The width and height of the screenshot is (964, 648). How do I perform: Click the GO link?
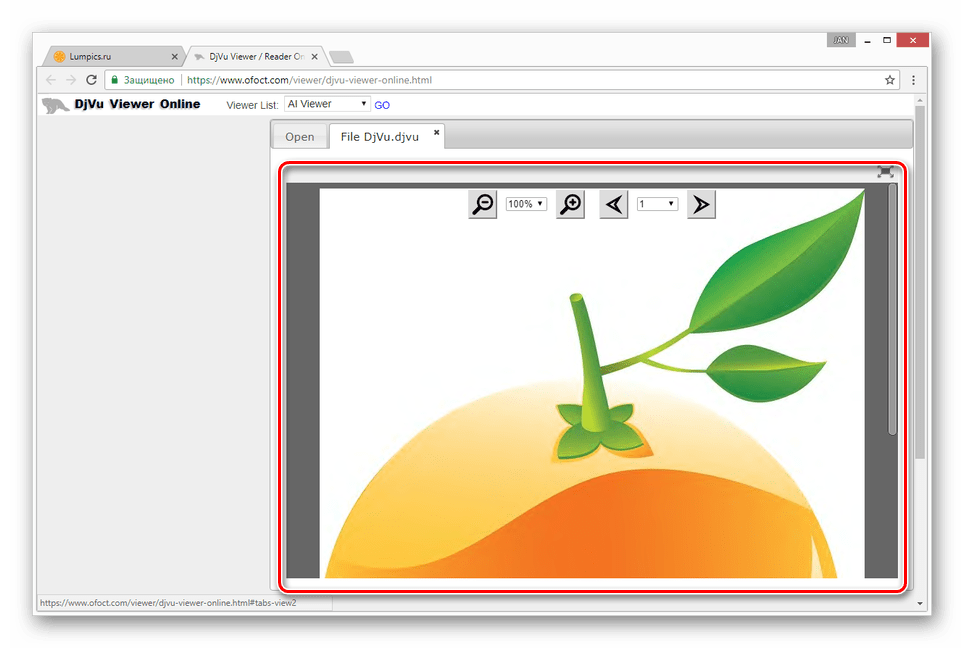[x=382, y=105]
